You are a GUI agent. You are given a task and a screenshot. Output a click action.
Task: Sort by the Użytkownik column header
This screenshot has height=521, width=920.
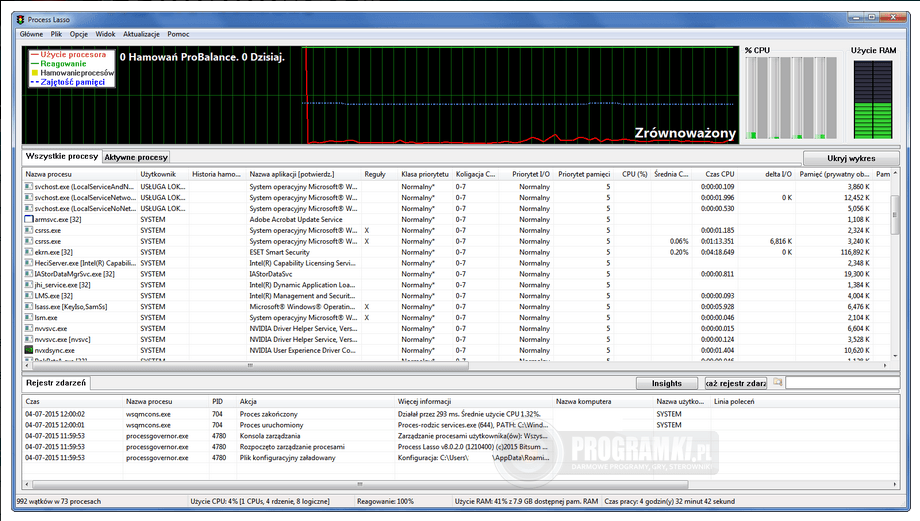pos(163,174)
